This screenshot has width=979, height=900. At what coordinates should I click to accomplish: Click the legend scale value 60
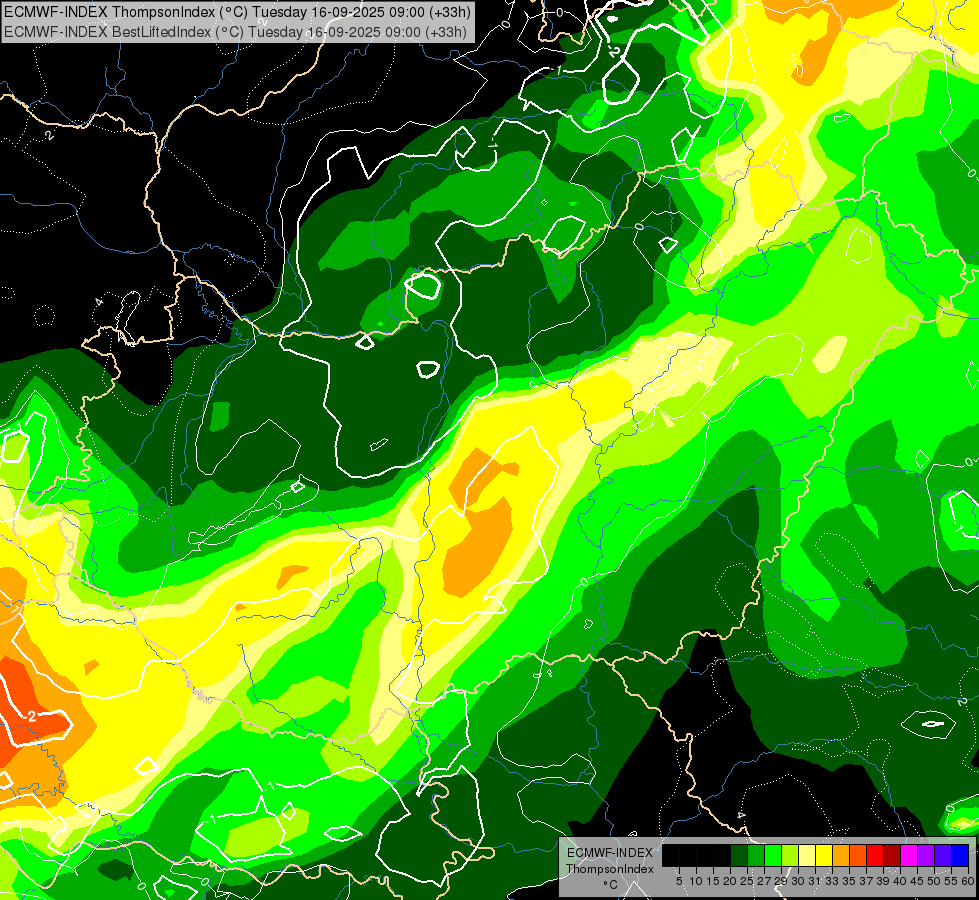coord(968,881)
